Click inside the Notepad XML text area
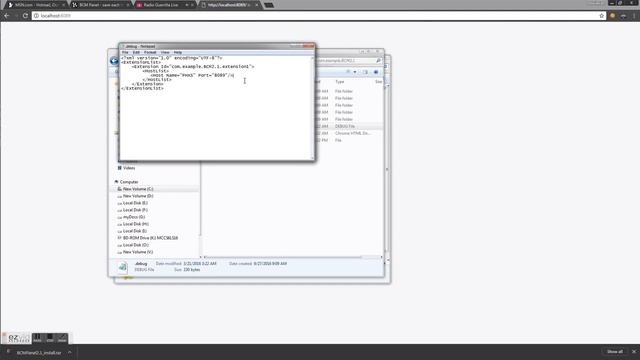This screenshot has height=360, width=640. [x=216, y=107]
